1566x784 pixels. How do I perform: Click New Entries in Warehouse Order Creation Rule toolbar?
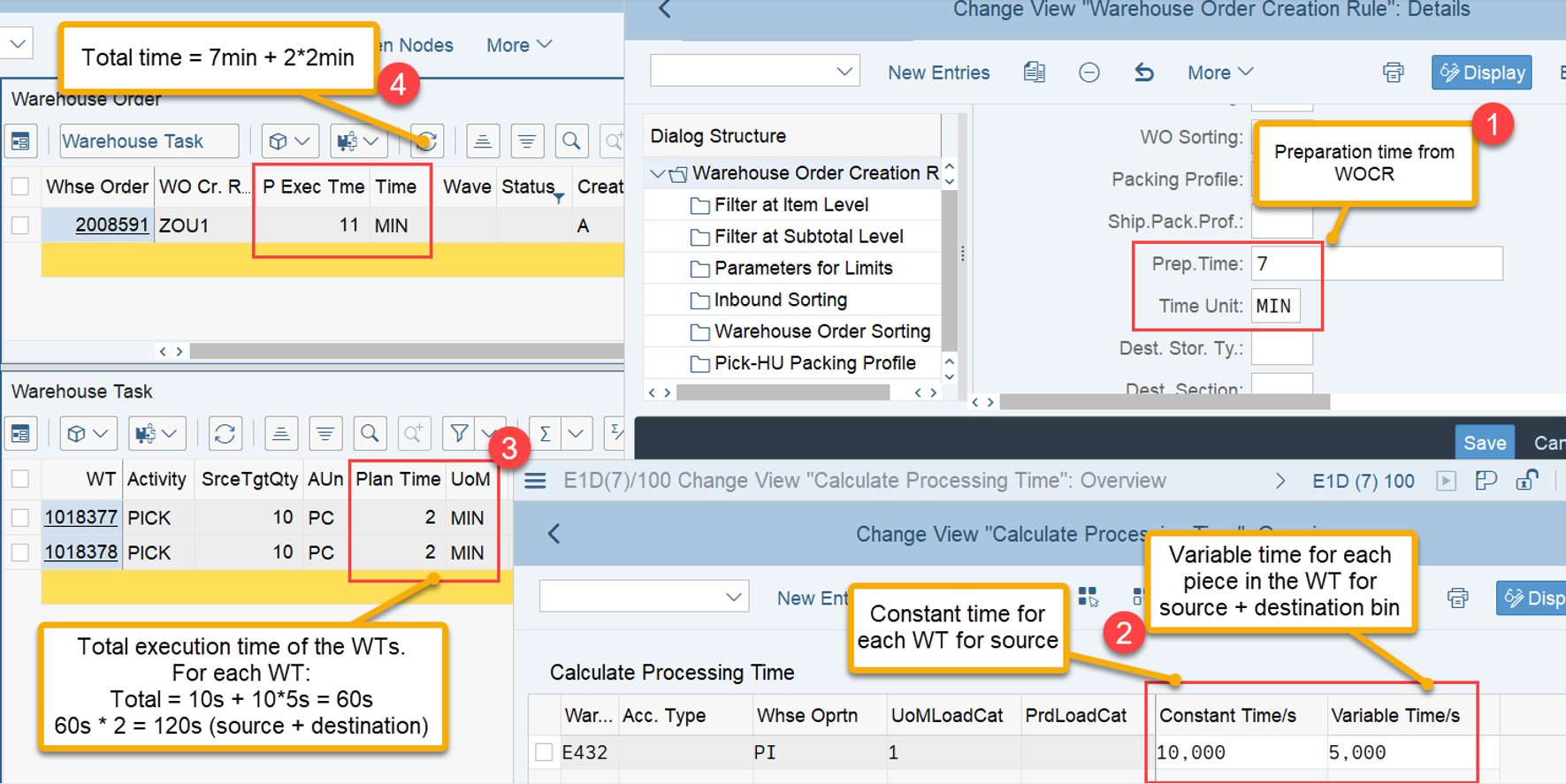(938, 72)
